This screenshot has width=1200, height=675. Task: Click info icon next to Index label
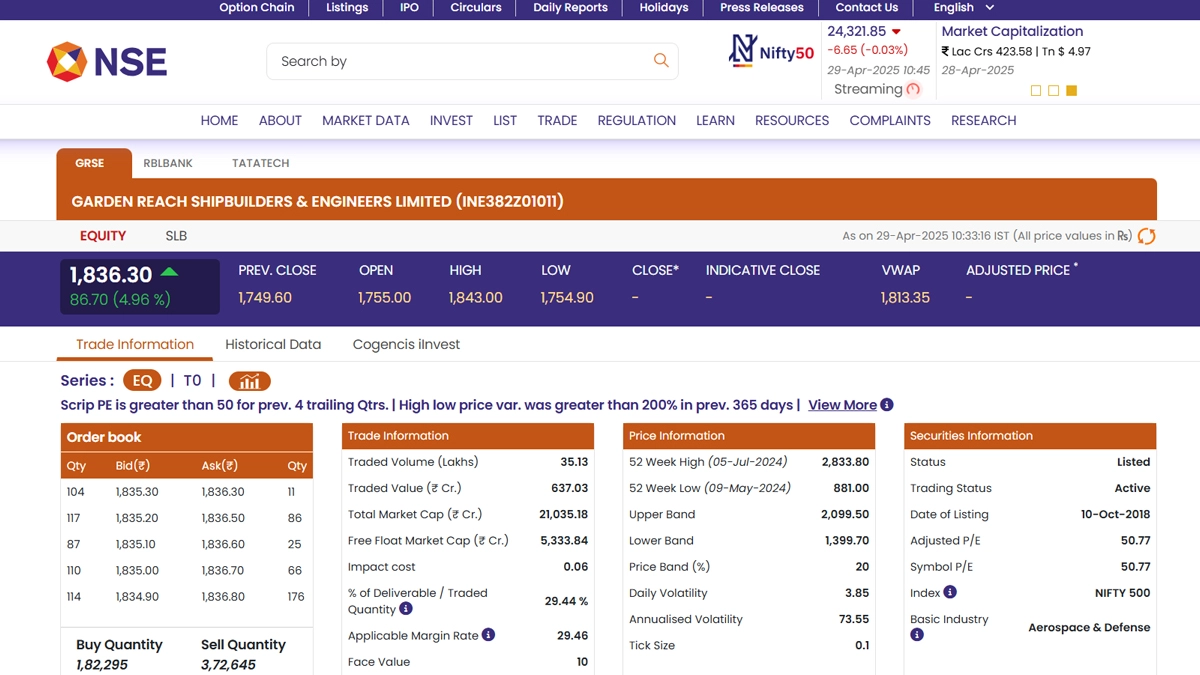(950, 592)
